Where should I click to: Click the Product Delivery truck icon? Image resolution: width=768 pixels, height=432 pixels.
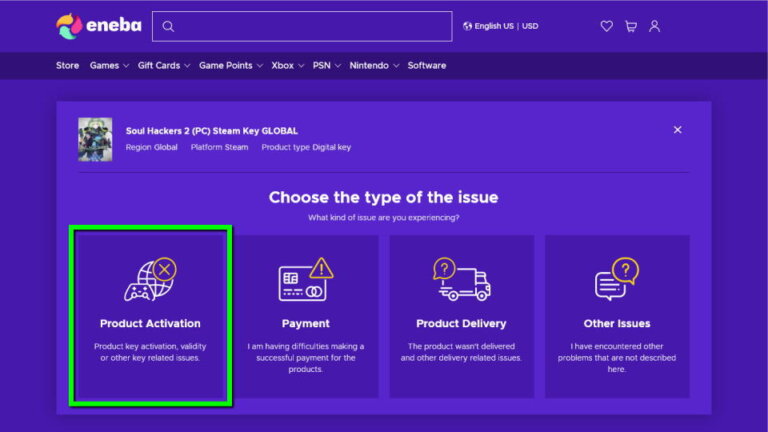[461, 279]
